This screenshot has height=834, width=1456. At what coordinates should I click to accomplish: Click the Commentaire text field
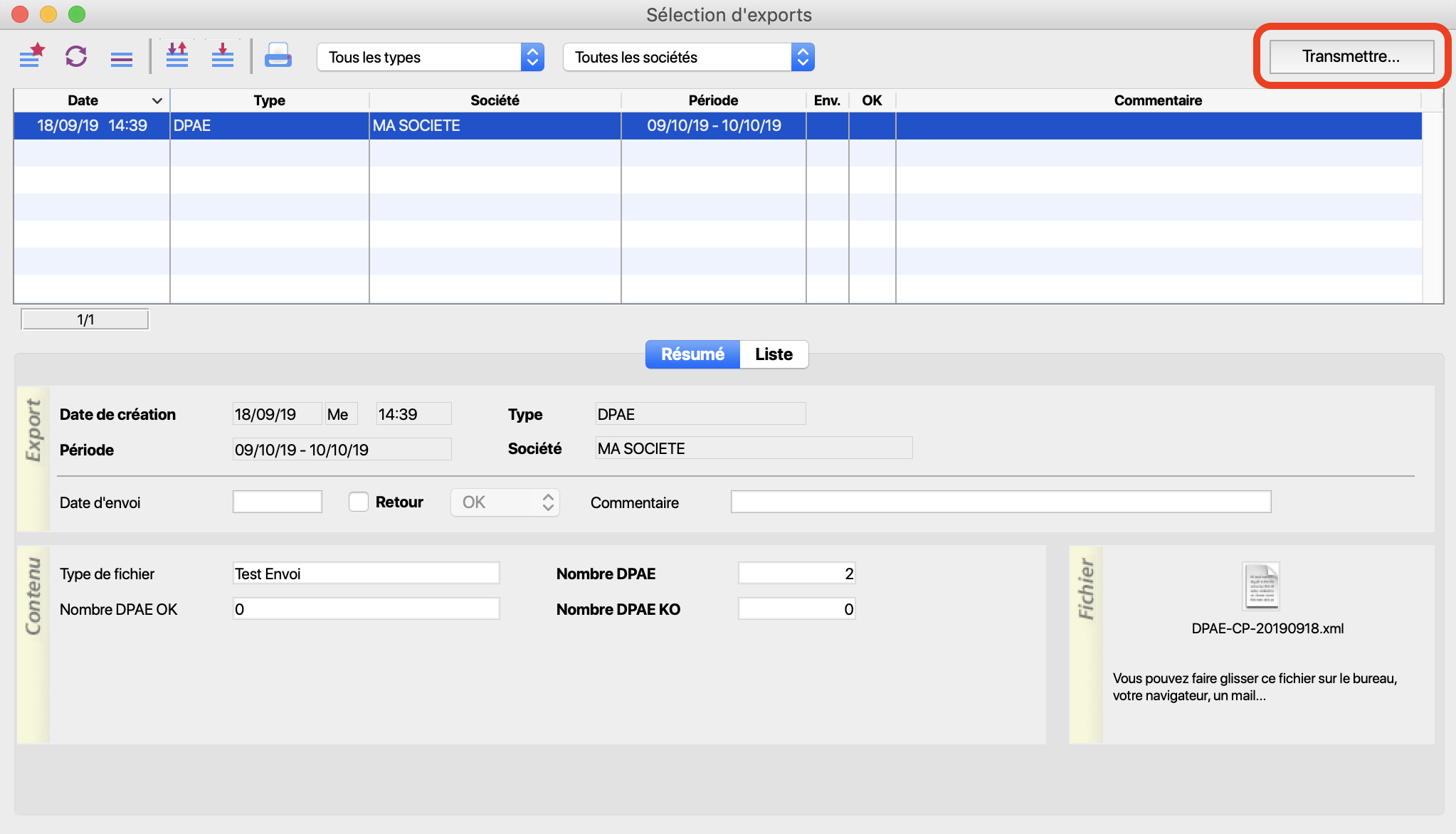1001,502
